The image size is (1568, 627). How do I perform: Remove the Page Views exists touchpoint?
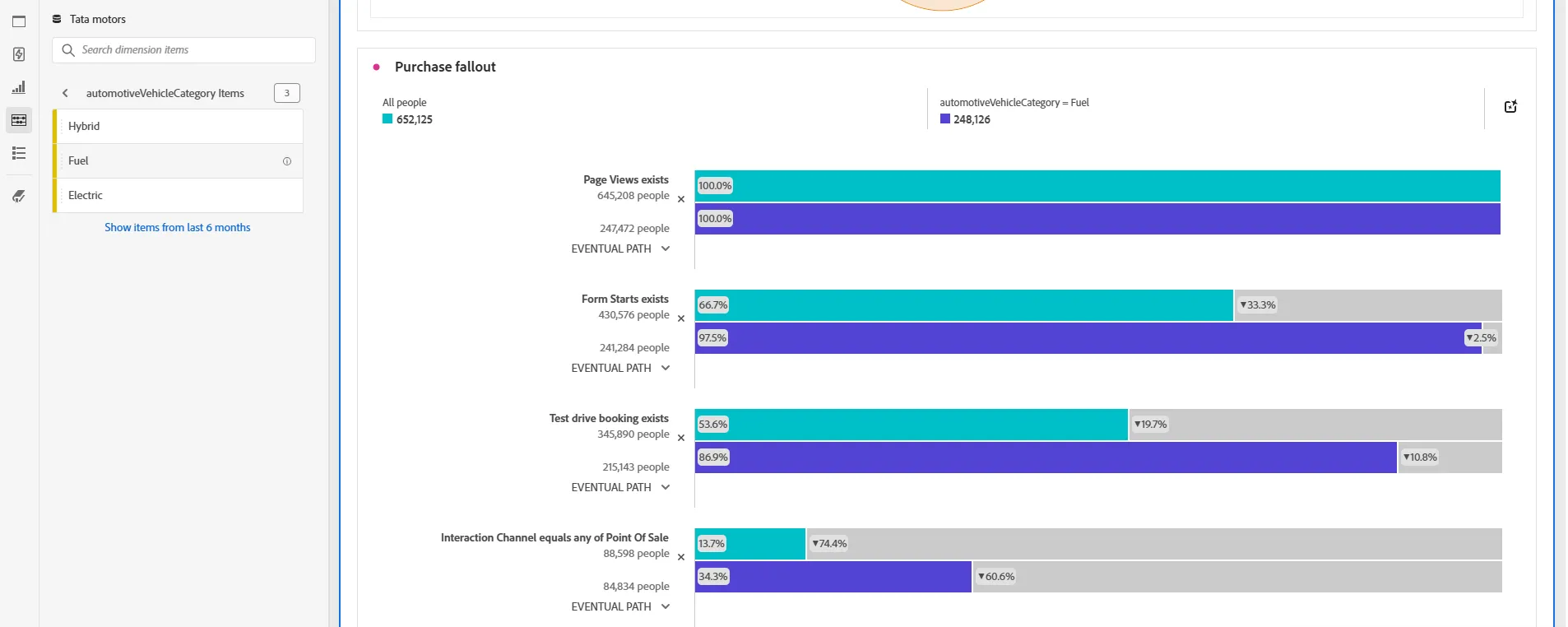click(x=681, y=199)
